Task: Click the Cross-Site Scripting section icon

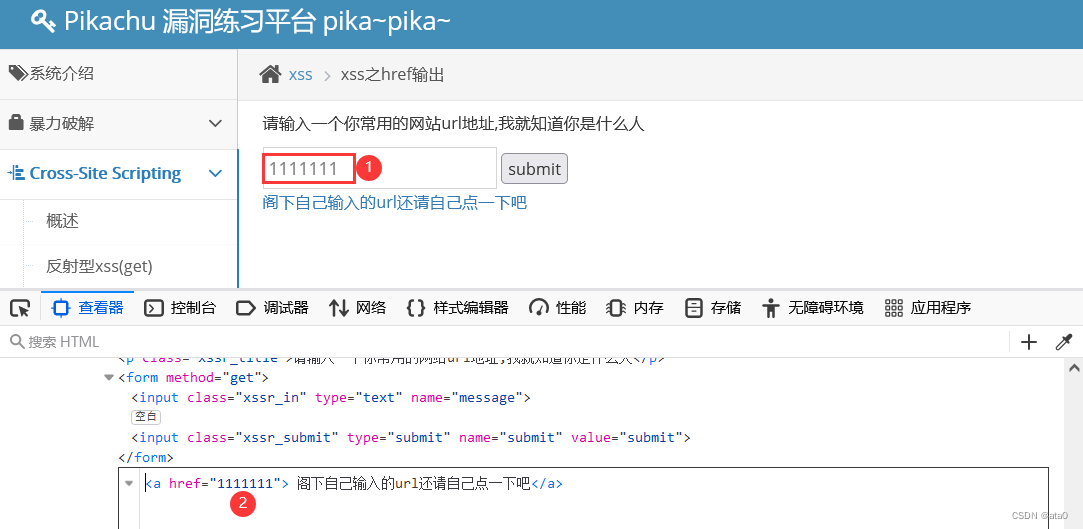Action: (17, 173)
